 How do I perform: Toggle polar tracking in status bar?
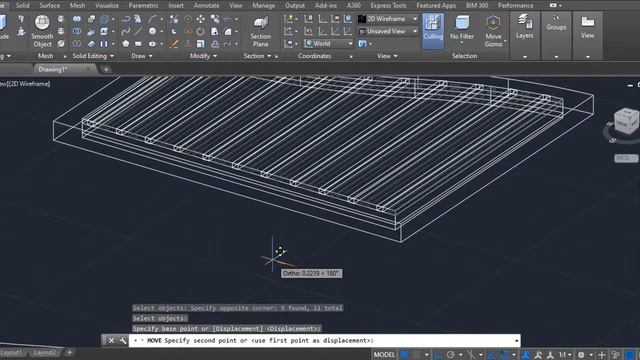coord(451,355)
